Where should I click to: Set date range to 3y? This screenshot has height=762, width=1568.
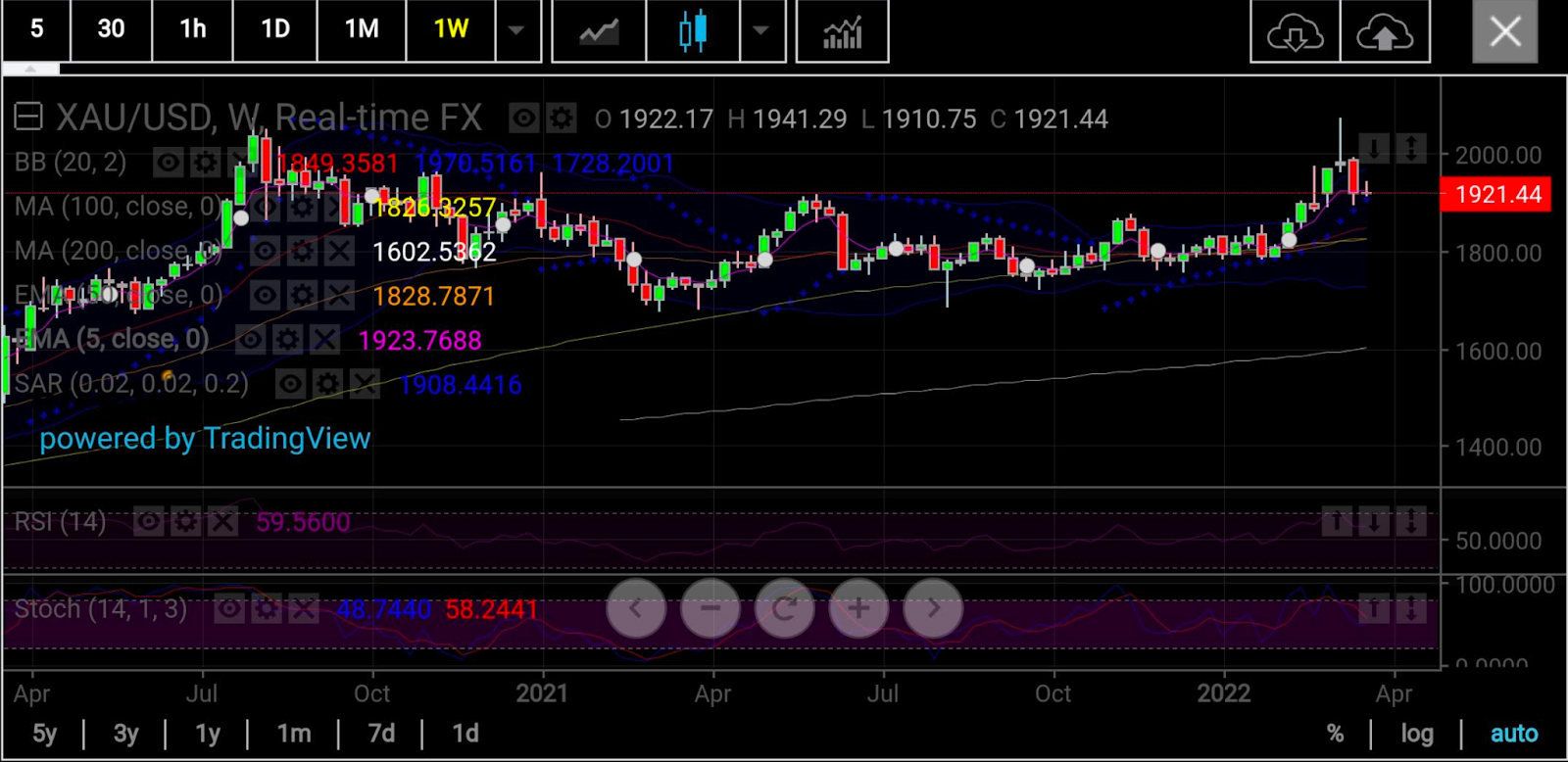tap(126, 734)
